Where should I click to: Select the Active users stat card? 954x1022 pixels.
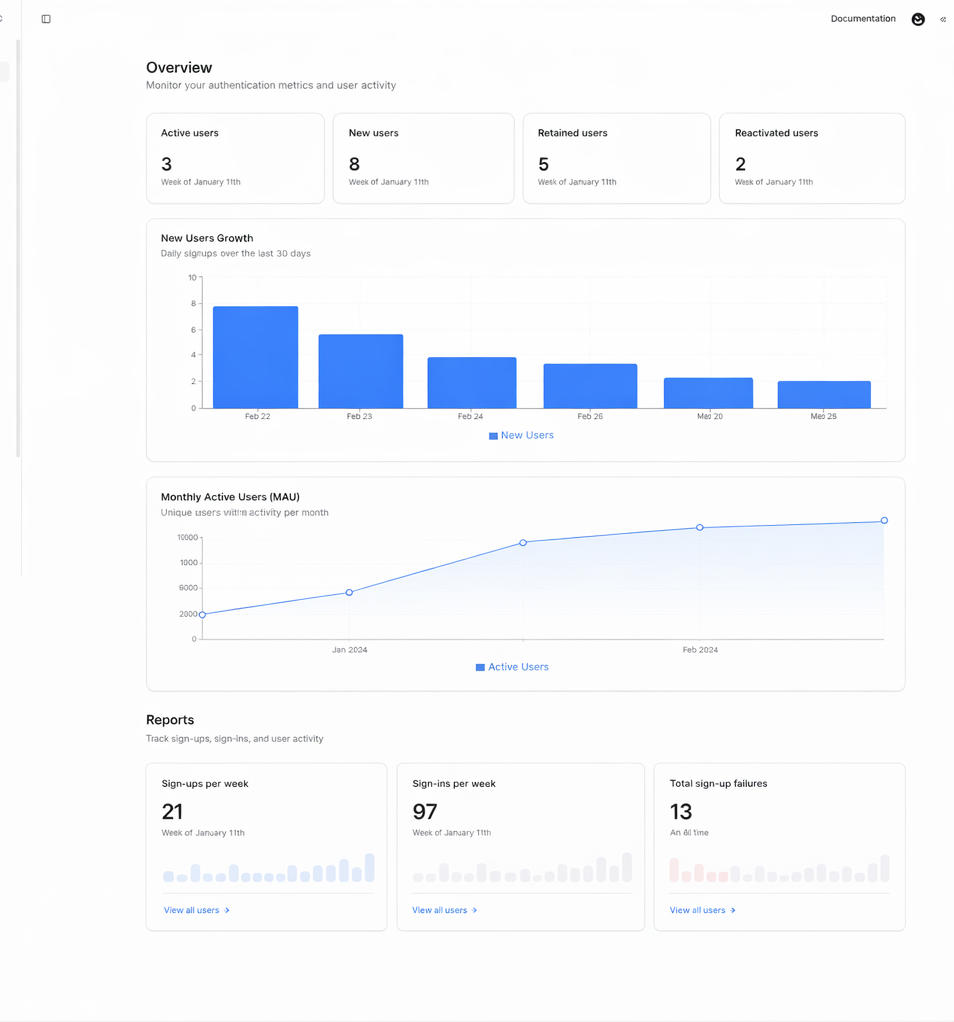pos(235,158)
